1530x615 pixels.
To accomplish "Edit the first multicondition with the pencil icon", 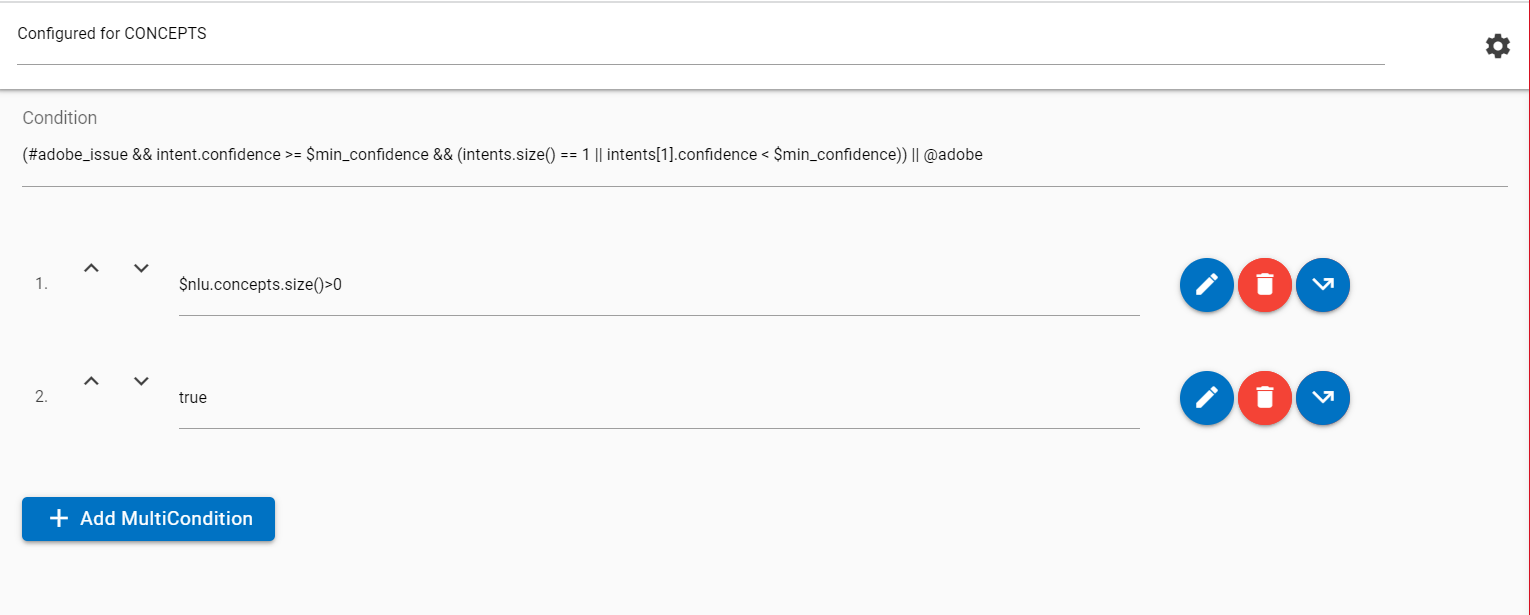I will coord(1206,285).
